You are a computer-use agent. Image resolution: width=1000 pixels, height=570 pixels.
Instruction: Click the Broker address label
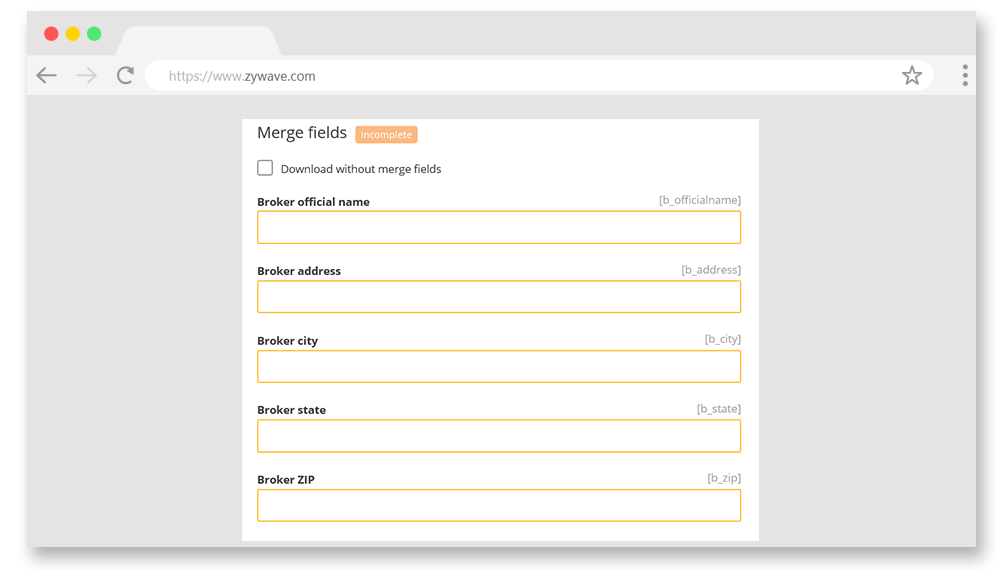(x=298, y=271)
